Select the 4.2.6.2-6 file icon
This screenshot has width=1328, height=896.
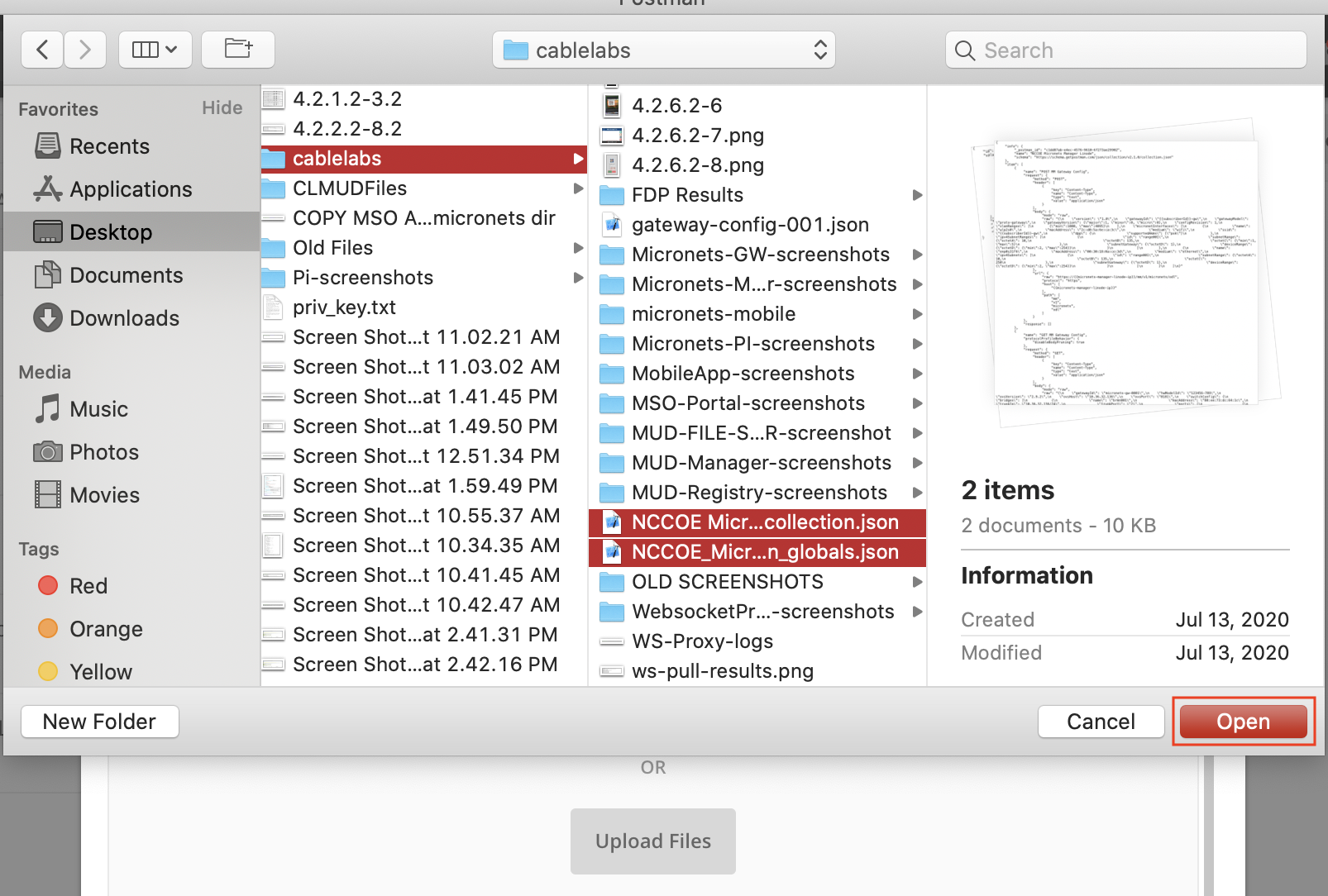[x=612, y=106]
